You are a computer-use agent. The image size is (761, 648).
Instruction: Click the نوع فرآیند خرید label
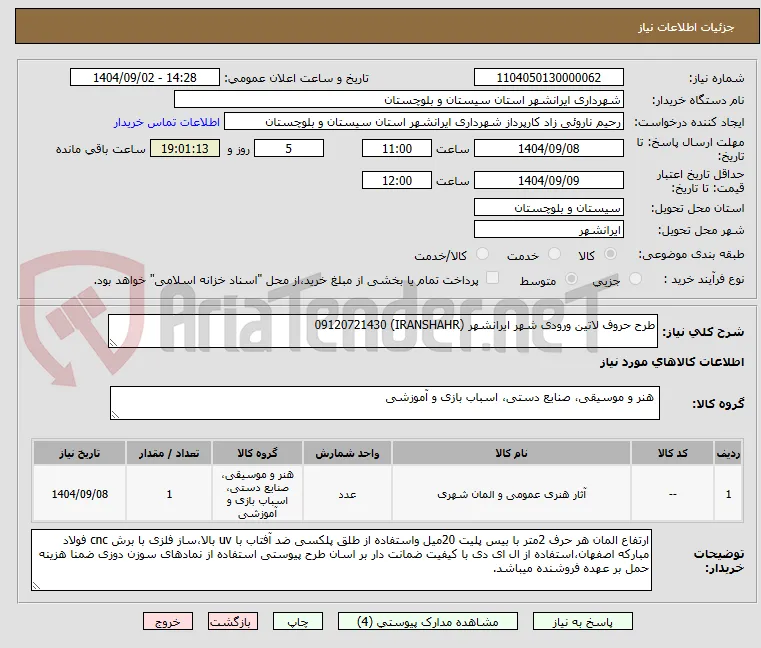(704, 279)
